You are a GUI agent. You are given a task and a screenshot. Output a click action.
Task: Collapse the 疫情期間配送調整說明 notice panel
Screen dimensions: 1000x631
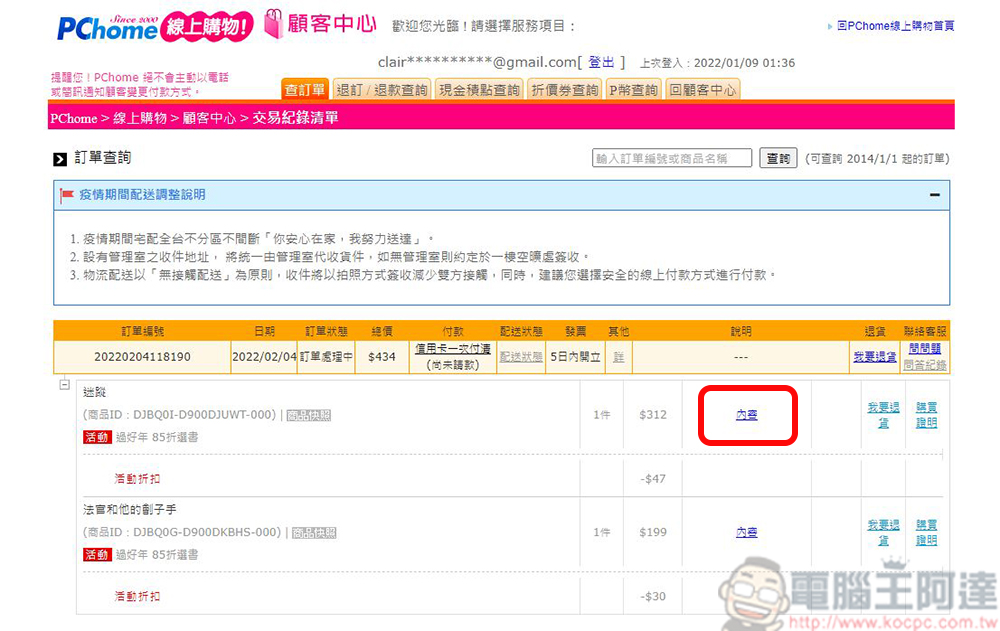(x=934, y=195)
